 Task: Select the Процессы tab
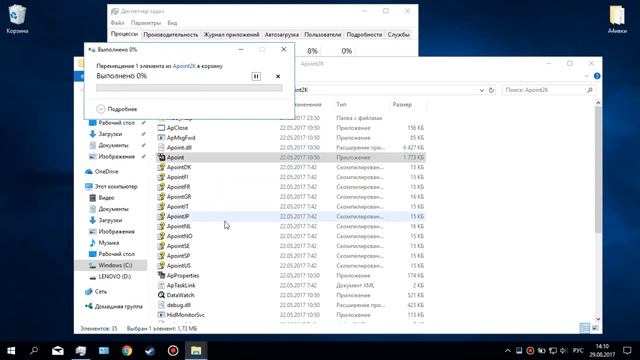pos(124,34)
